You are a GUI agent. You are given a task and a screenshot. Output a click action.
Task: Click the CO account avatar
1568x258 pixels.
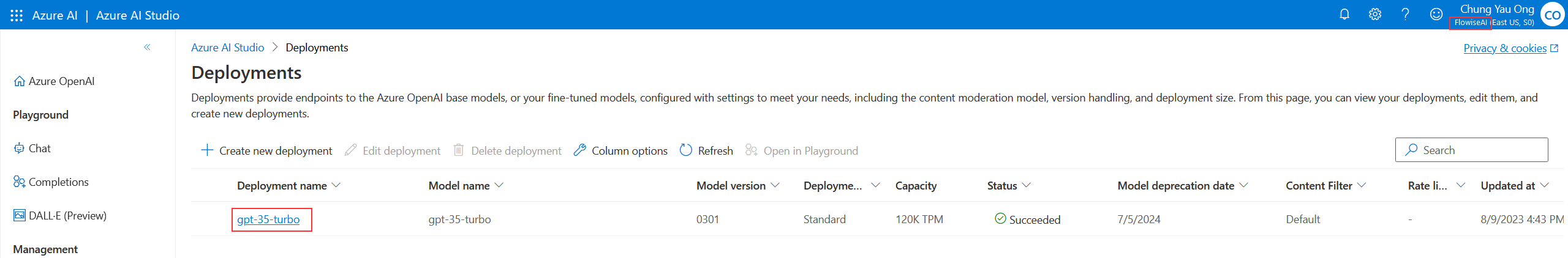click(x=1552, y=15)
